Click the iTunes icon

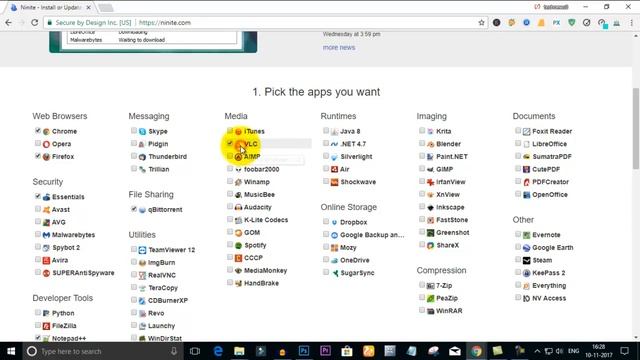tap(238, 131)
